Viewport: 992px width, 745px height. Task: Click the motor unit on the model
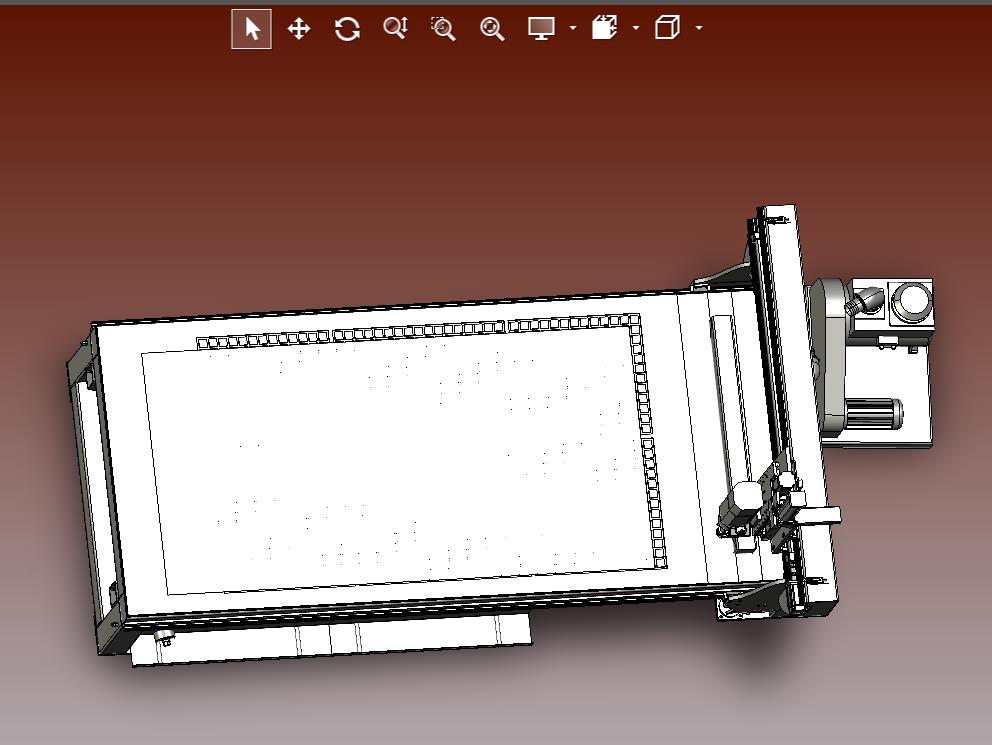click(873, 414)
